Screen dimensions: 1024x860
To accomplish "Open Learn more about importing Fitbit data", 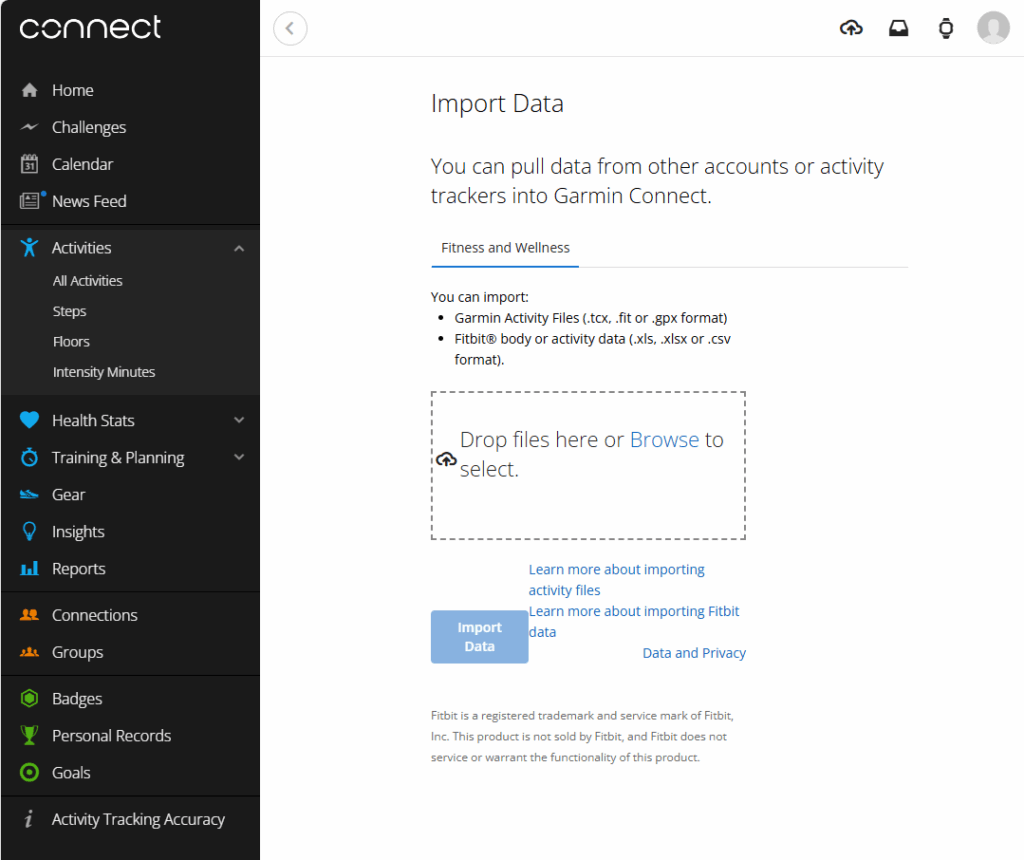I will (x=633, y=622).
